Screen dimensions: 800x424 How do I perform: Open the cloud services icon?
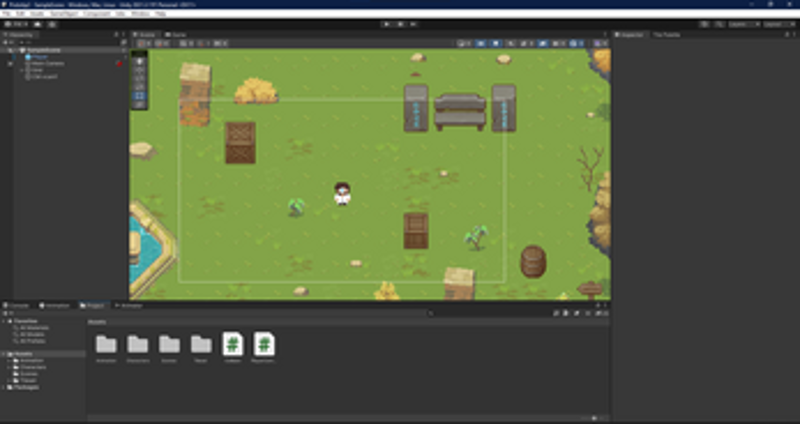(38, 24)
